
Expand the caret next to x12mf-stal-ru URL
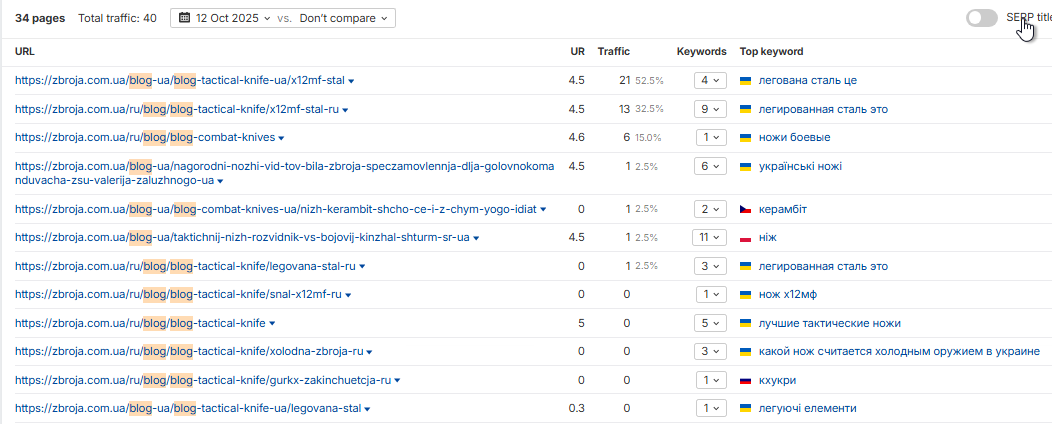point(346,110)
